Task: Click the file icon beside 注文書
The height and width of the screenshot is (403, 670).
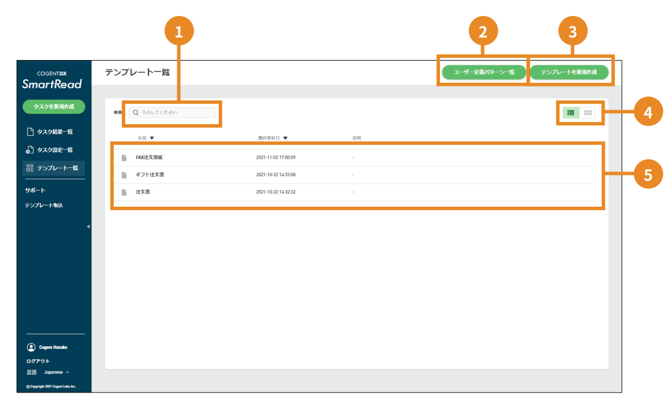Action: 125,192
